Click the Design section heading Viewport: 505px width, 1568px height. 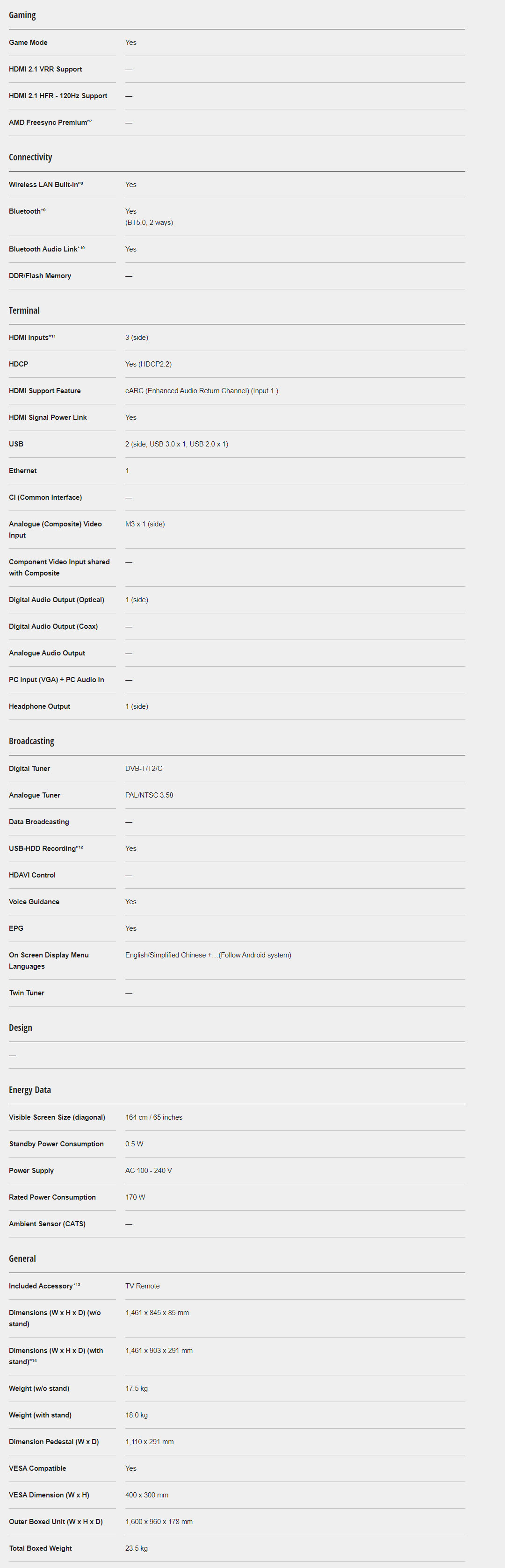point(20,1028)
